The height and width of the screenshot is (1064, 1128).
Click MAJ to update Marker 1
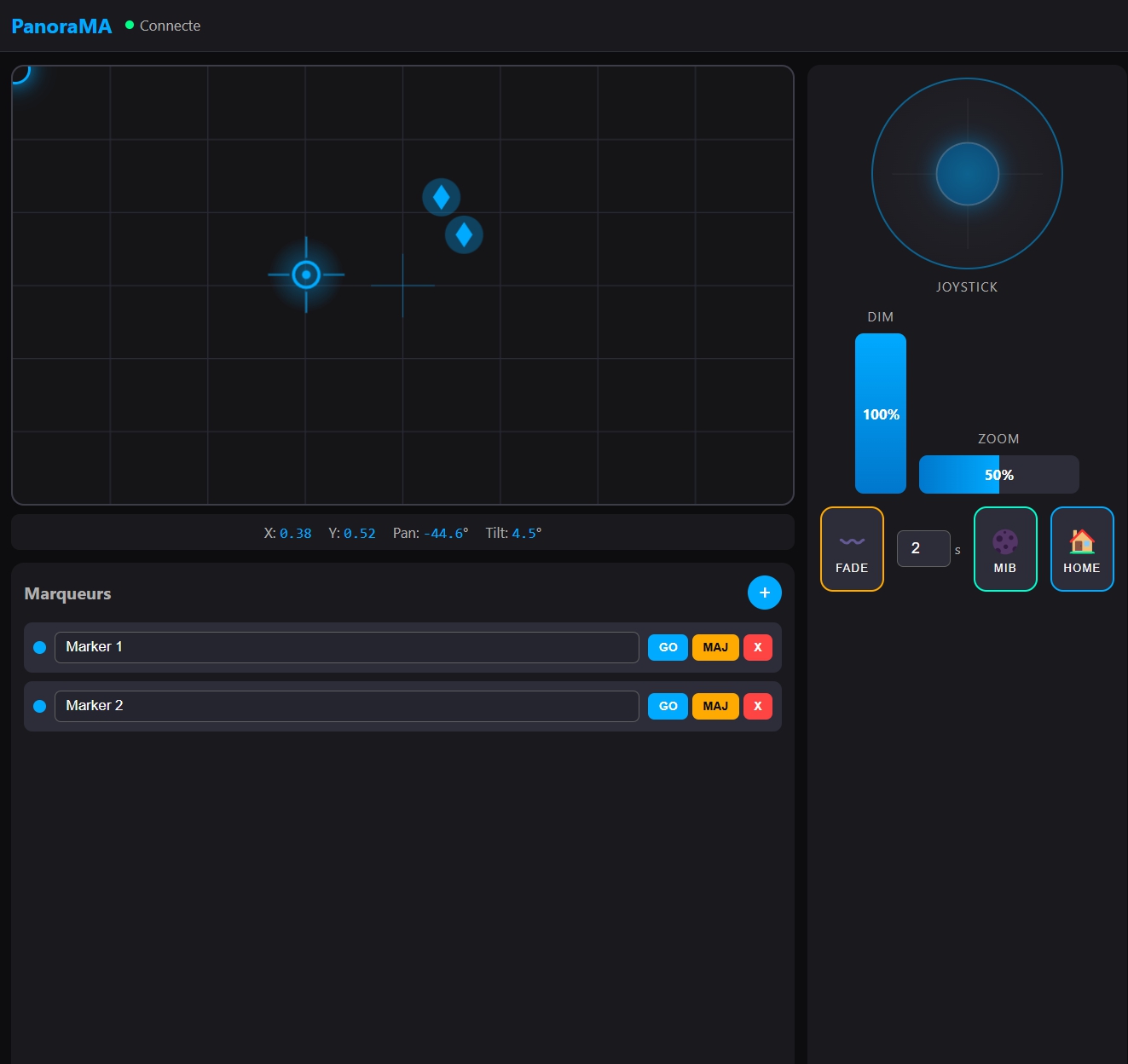(715, 647)
